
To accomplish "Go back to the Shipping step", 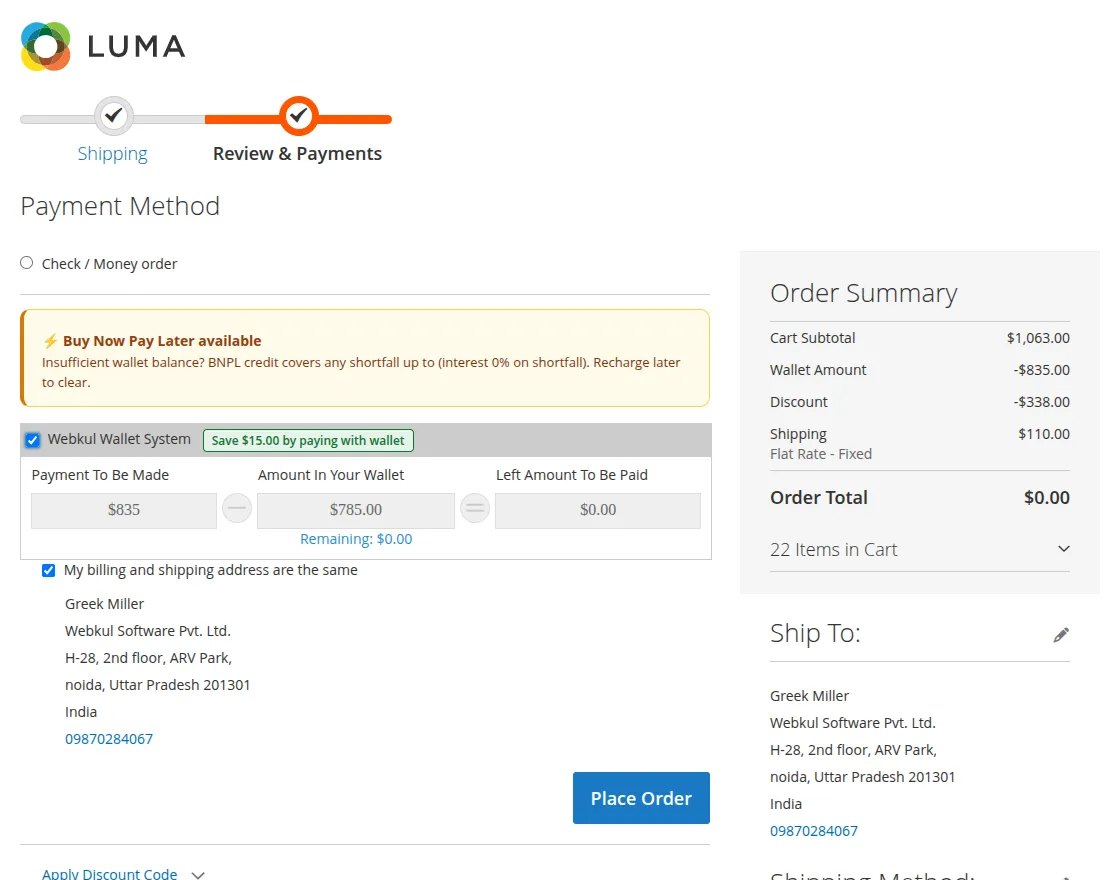I will (x=112, y=154).
